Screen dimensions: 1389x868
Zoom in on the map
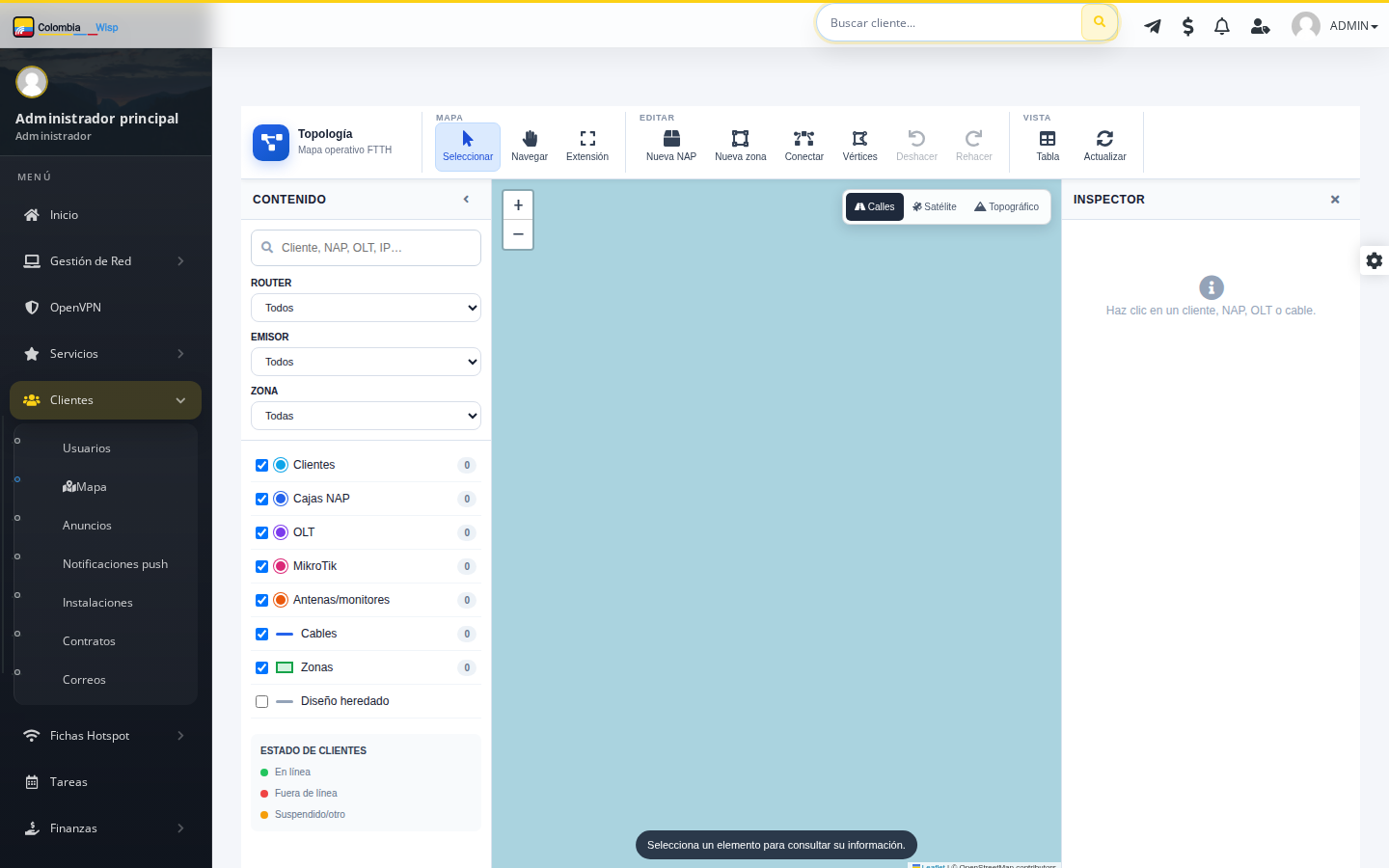point(518,205)
